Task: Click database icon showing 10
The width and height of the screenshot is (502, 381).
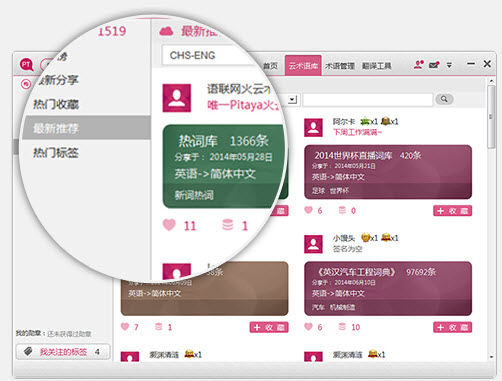Action: tap(342, 327)
